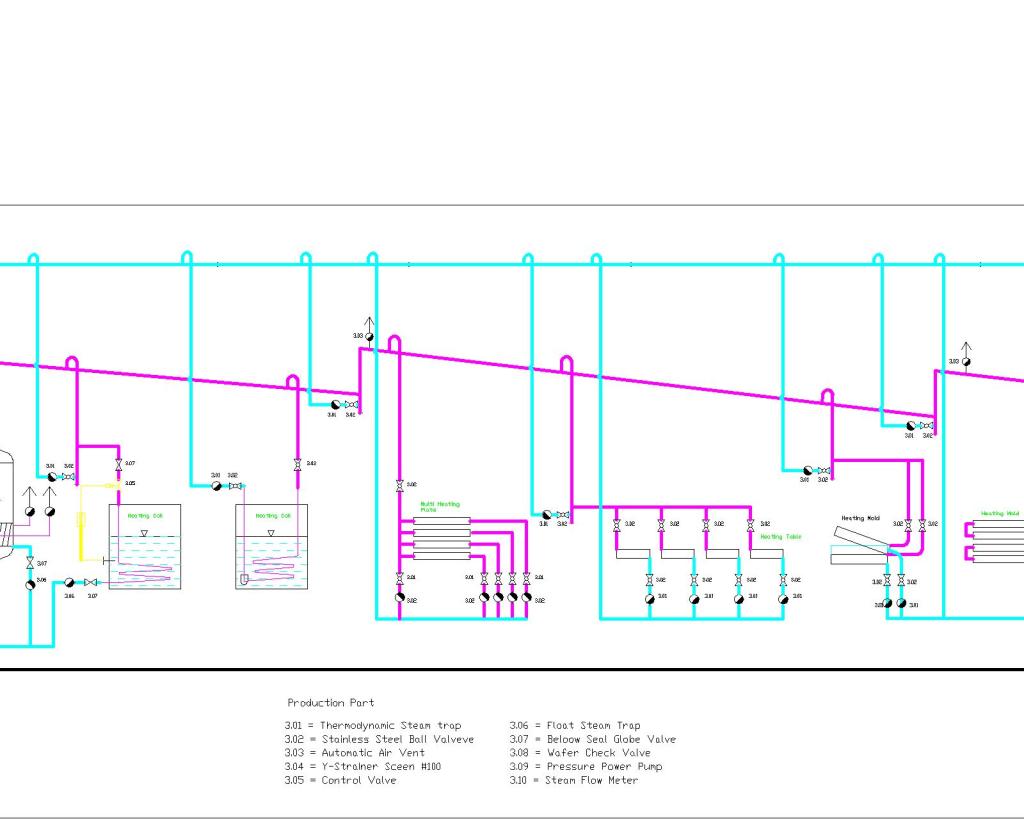Click the valve above the second heating coil tank
1024x819 pixels.
297,464
